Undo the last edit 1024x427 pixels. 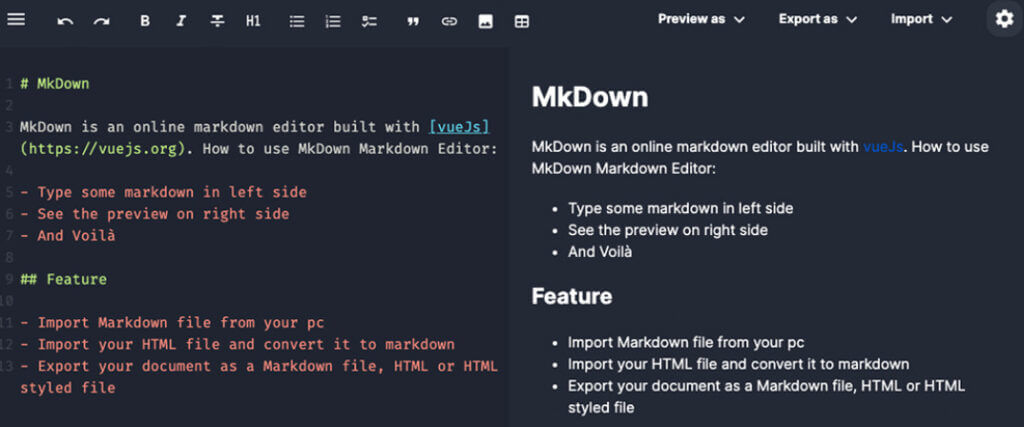pos(65,22)
